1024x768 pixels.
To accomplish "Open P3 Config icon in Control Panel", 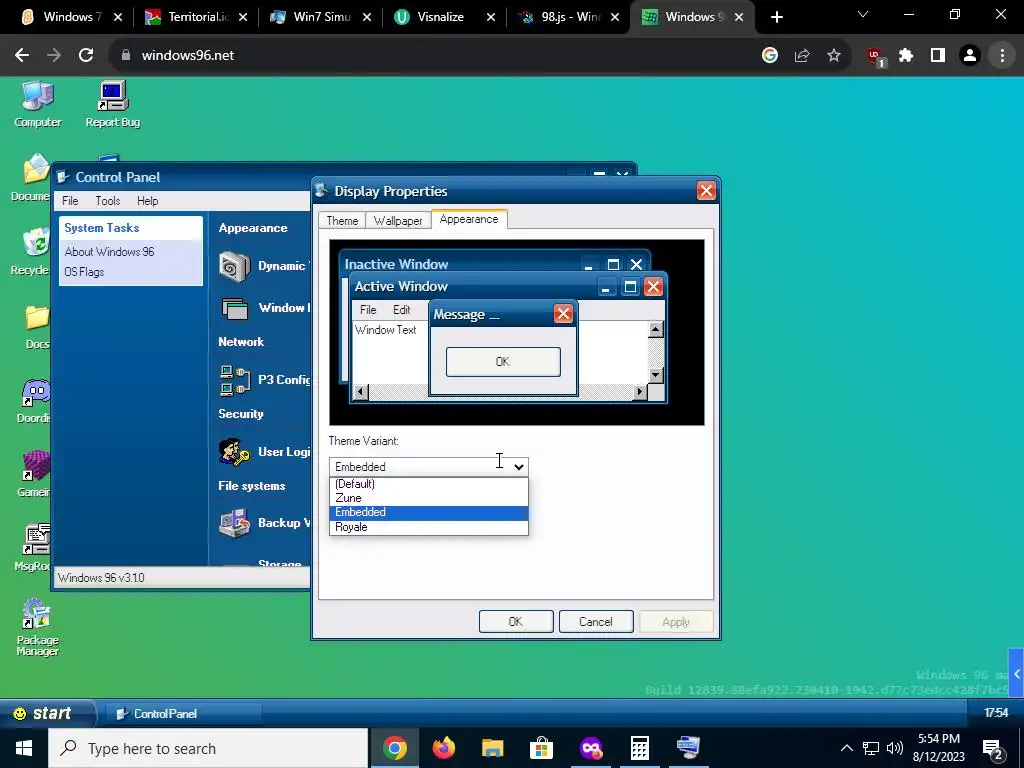I will point(234,380).
